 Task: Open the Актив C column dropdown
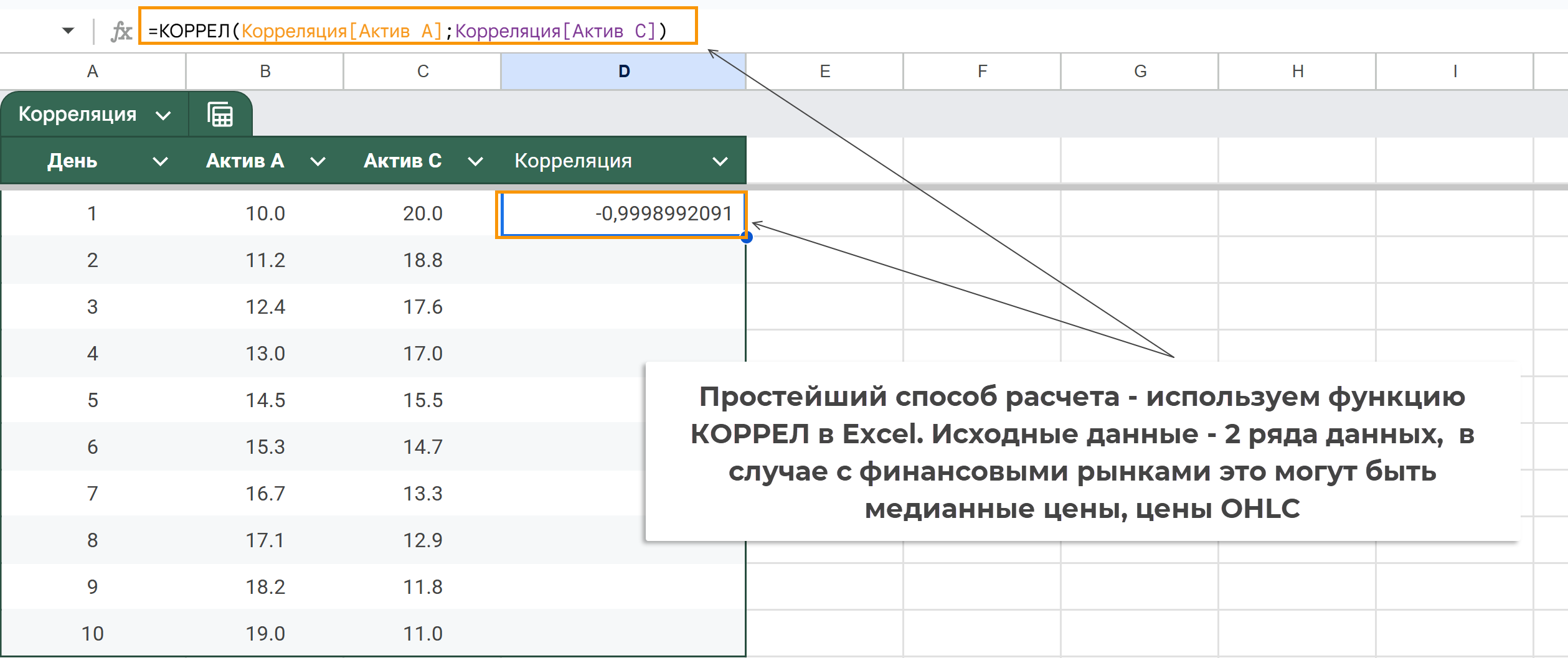click(x=475, y=162)
